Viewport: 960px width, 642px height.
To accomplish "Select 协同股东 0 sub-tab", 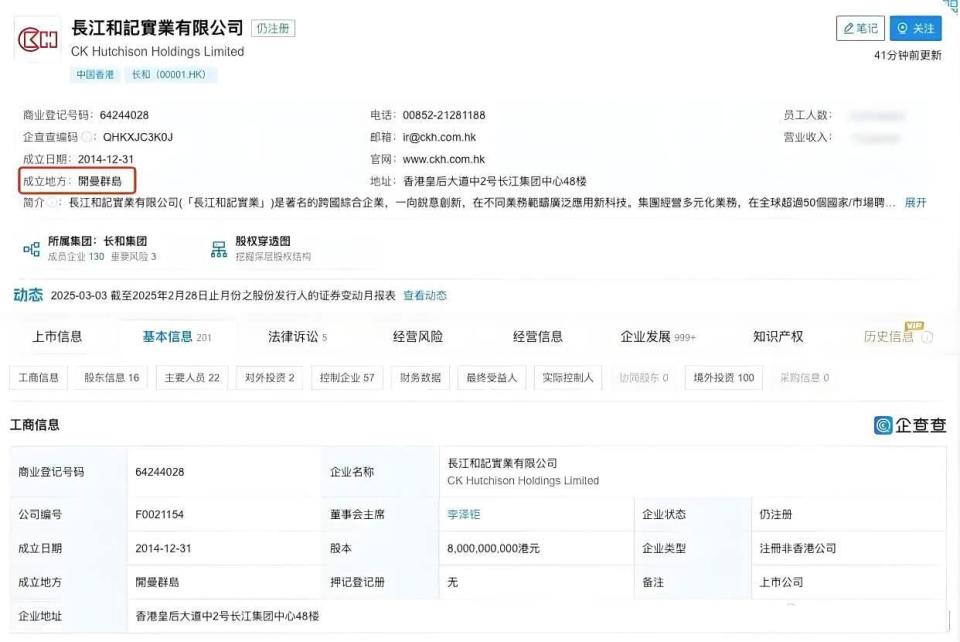I will tap(643, 378).
